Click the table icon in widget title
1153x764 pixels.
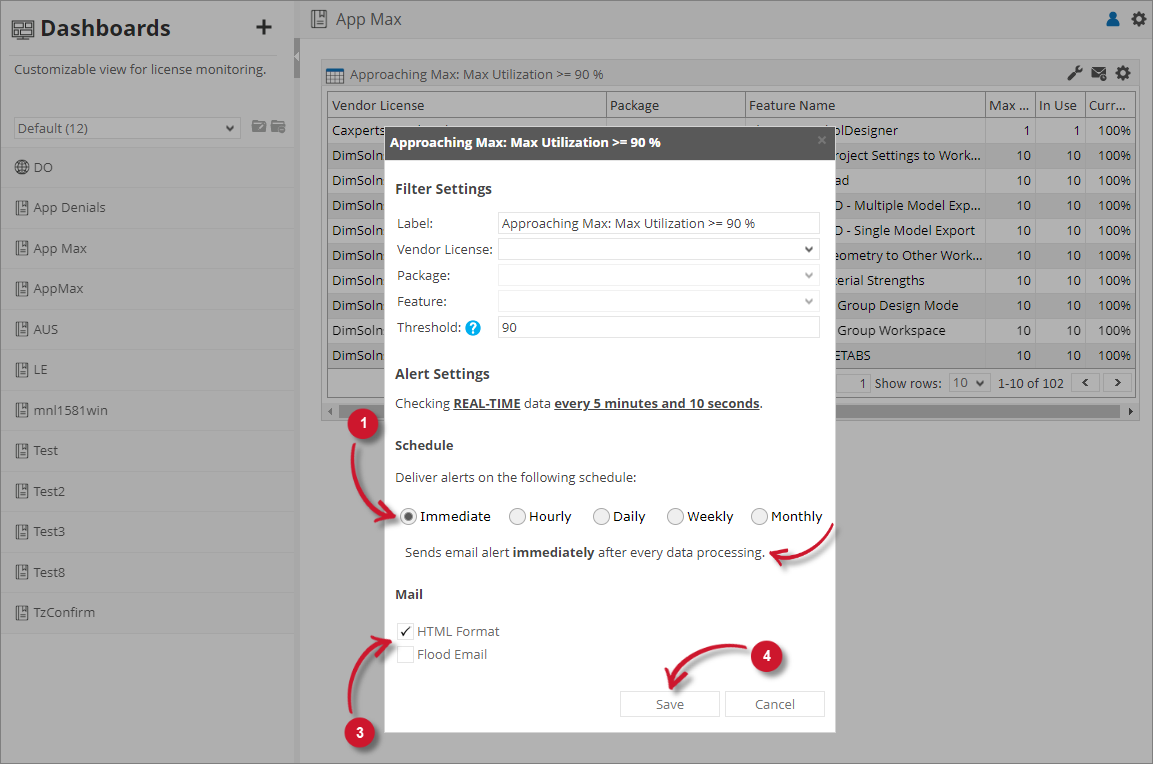click(335, 75)
